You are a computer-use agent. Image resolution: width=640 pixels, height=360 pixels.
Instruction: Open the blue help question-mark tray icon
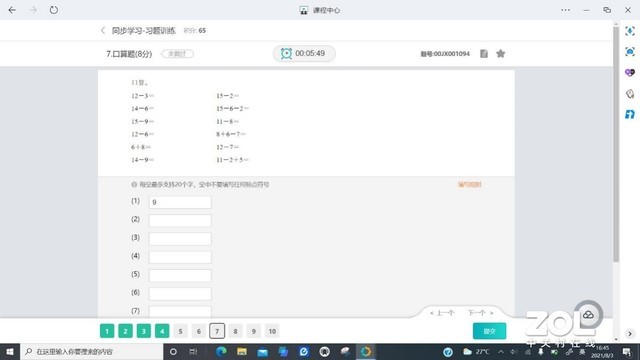coord(448,352)
